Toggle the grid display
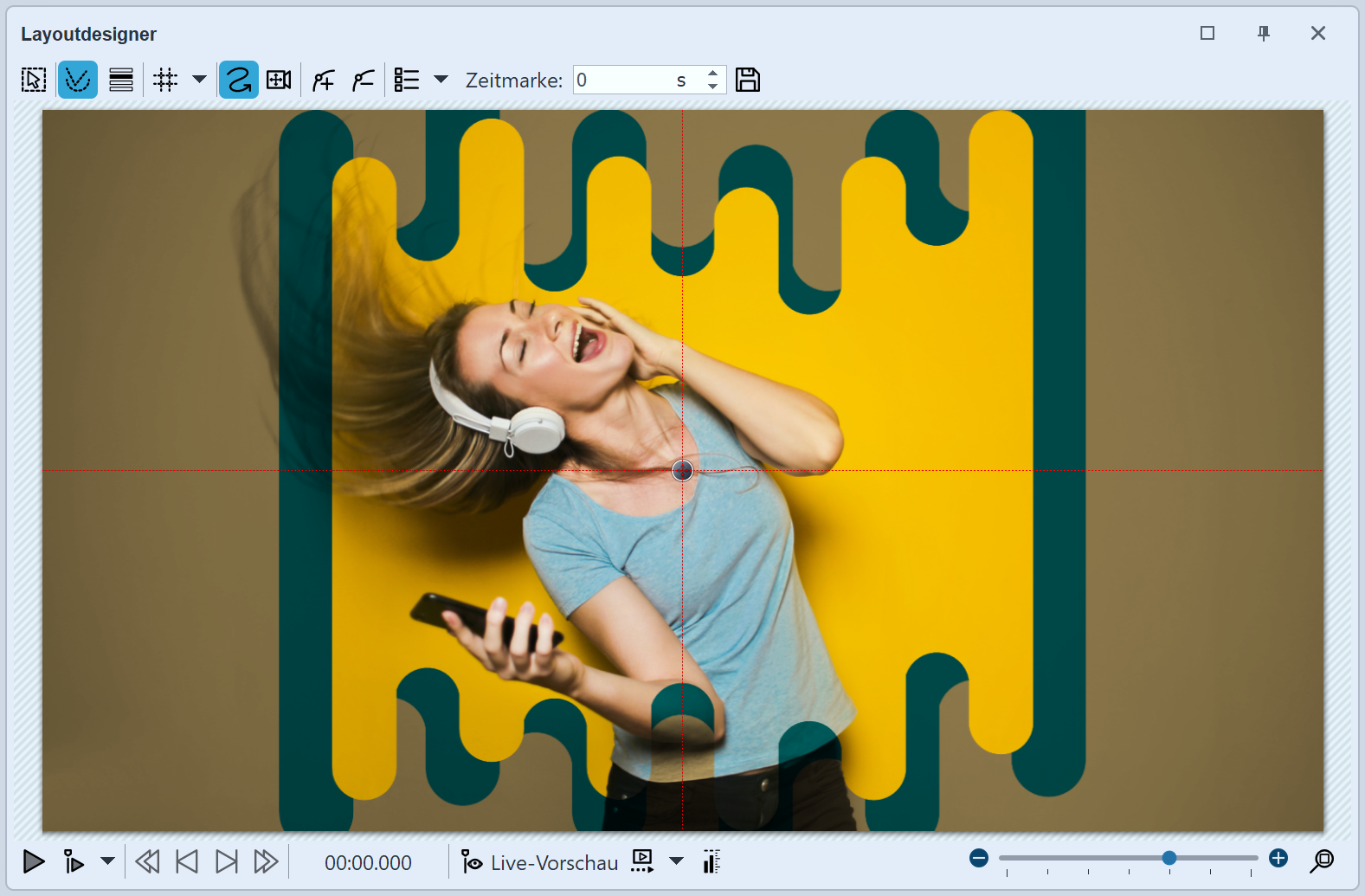Viewport: 1365px width, 896px height. pos(165,81)
